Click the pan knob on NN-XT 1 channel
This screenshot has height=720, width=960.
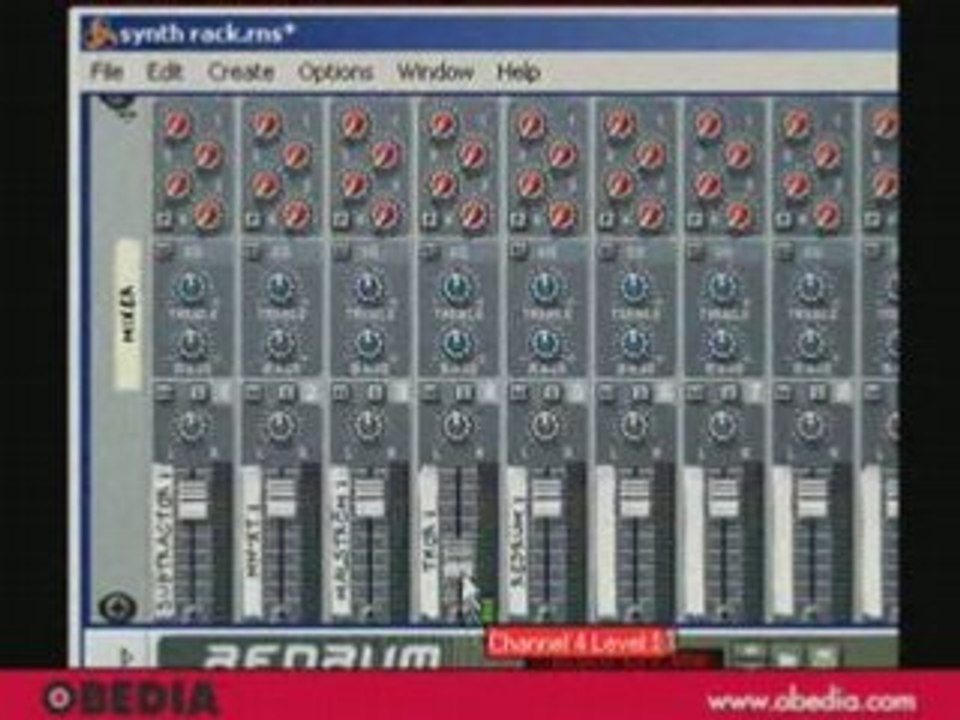(x=280, y=426)
